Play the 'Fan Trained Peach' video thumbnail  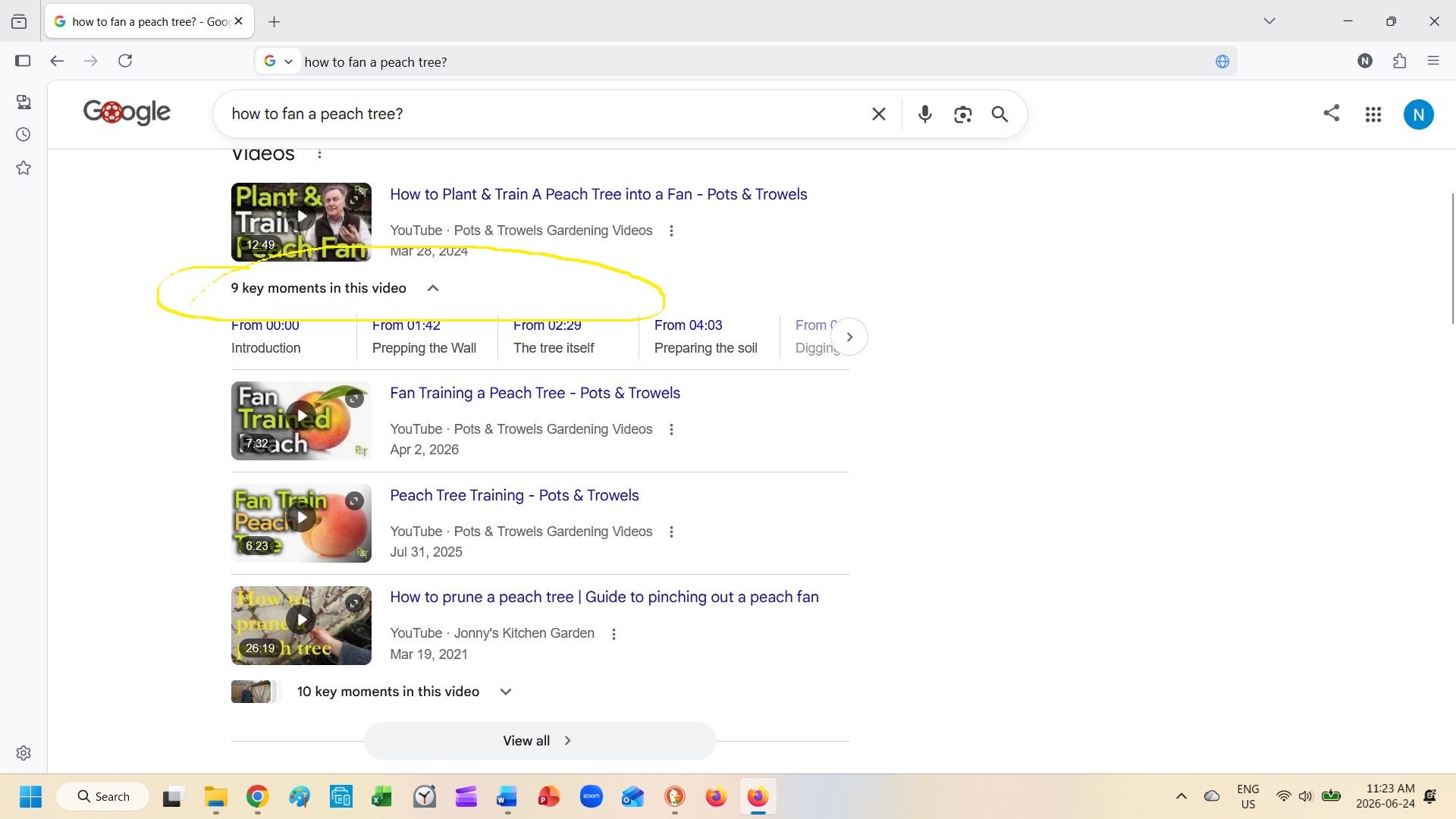(301, 421)
